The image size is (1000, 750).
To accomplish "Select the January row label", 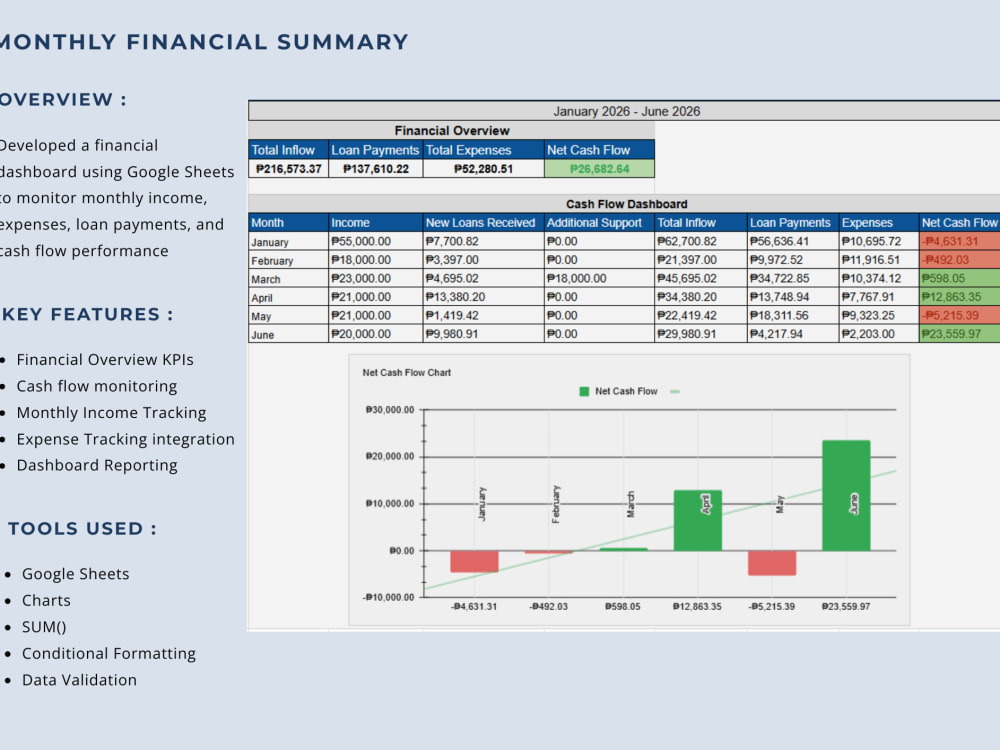I will click(270, 242).
